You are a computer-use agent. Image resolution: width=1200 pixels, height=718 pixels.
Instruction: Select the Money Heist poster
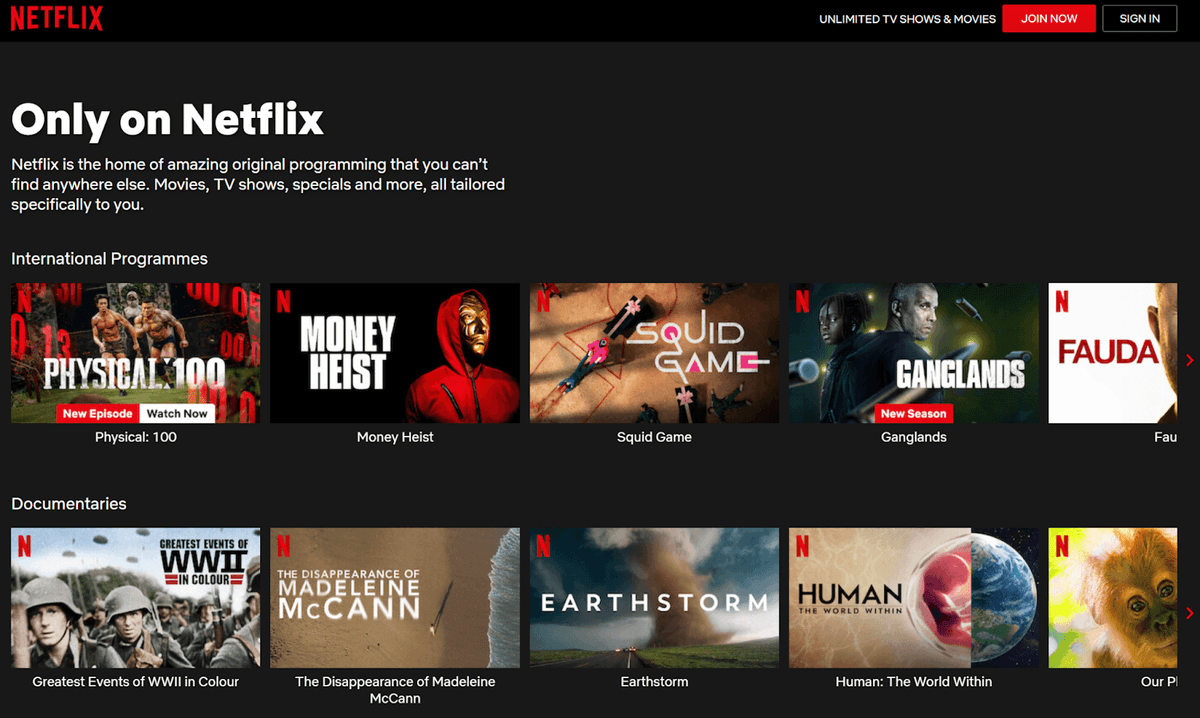click(x=395, y=352)
